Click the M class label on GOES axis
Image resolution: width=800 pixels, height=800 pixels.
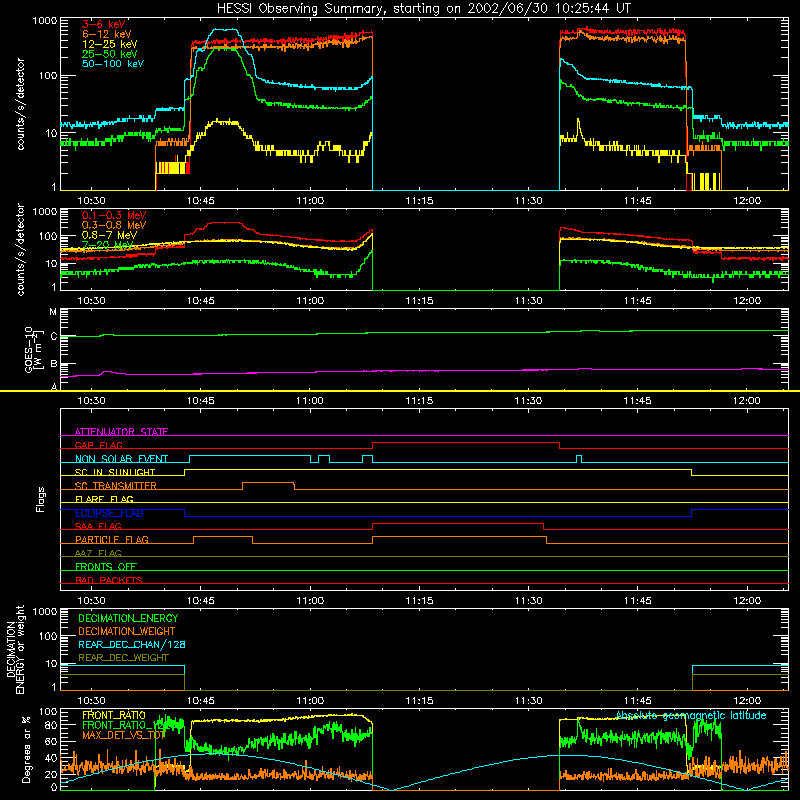pyautogui.click(x=53, y=312)
